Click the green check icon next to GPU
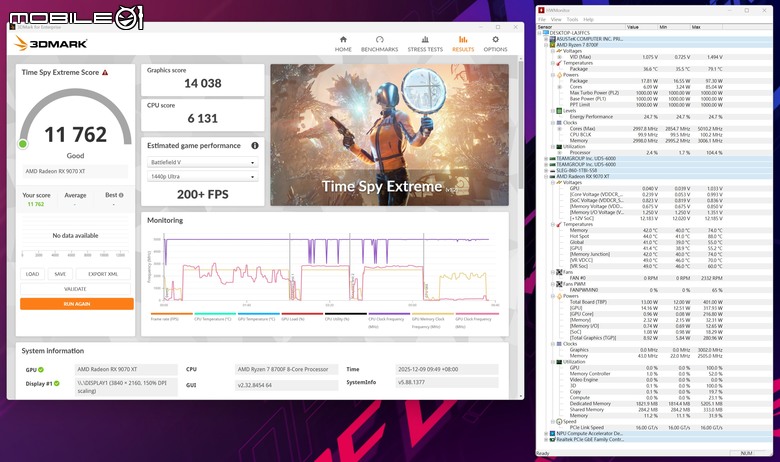Image resolution: width=780 pixels, height=462 pixels. click(x=41, y=370)
